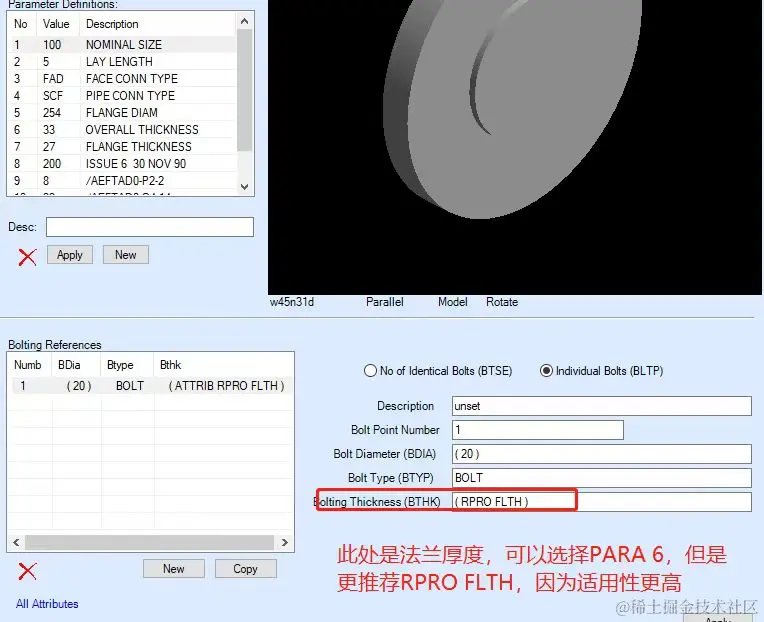Click right scroll arrow under Bolting References
This screenshot has height=622, width=764.
click(x=285, y=542)
